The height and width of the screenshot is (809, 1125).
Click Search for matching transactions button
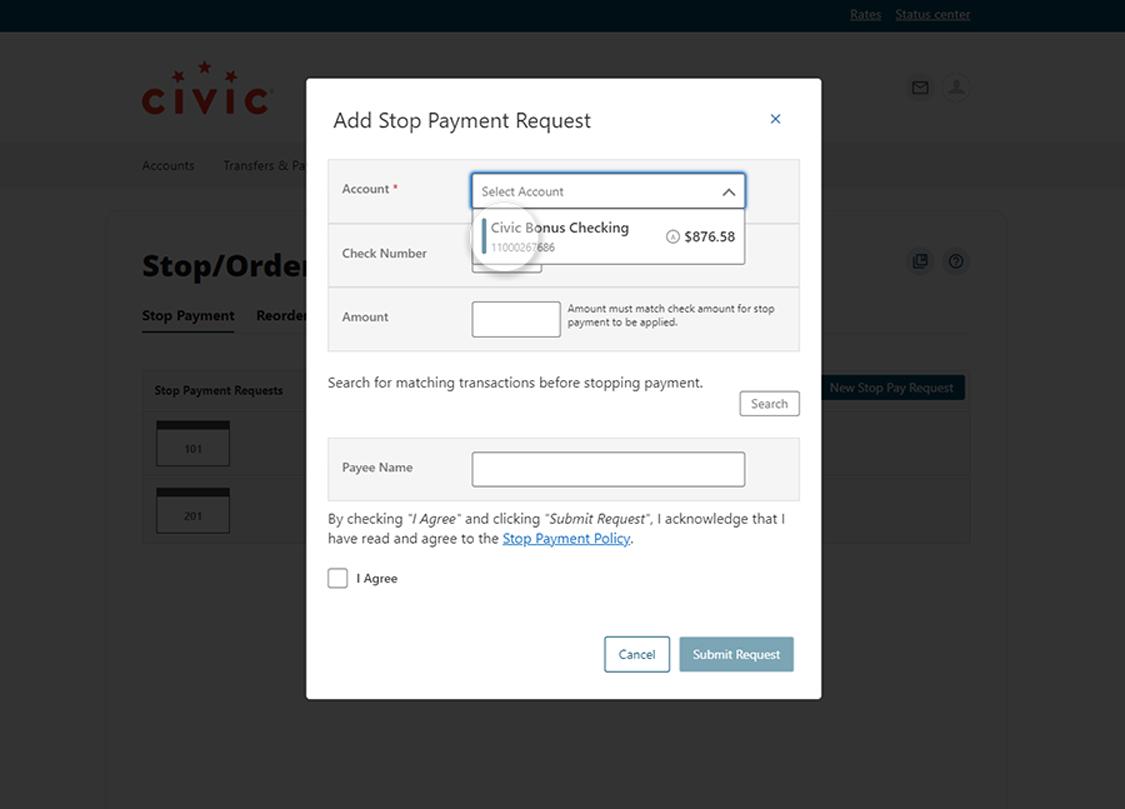pyautogui.click(x=769, y=404)
